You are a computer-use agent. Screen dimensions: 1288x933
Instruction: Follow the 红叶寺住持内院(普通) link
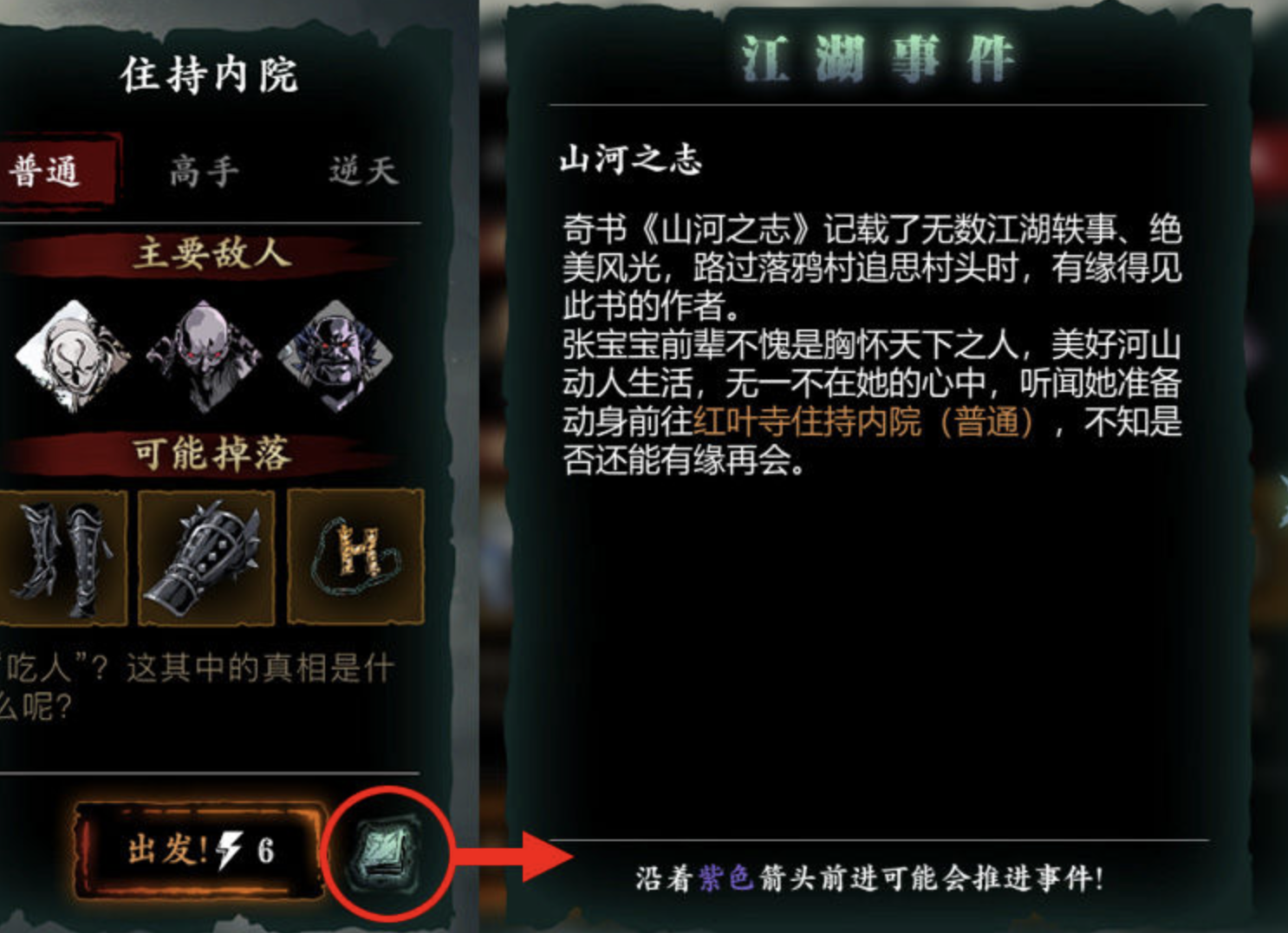(864, 422)
